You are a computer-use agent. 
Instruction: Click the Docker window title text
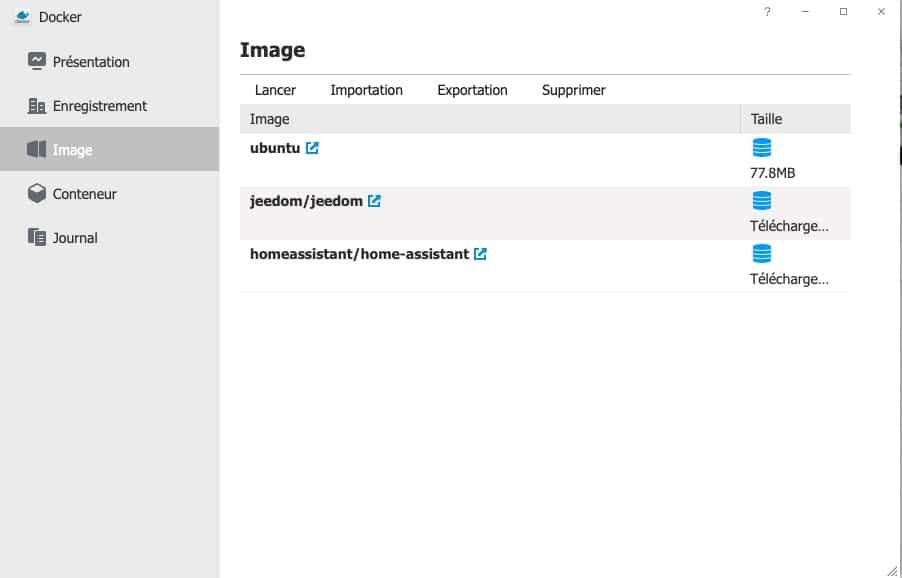click(x=60, y=17)
